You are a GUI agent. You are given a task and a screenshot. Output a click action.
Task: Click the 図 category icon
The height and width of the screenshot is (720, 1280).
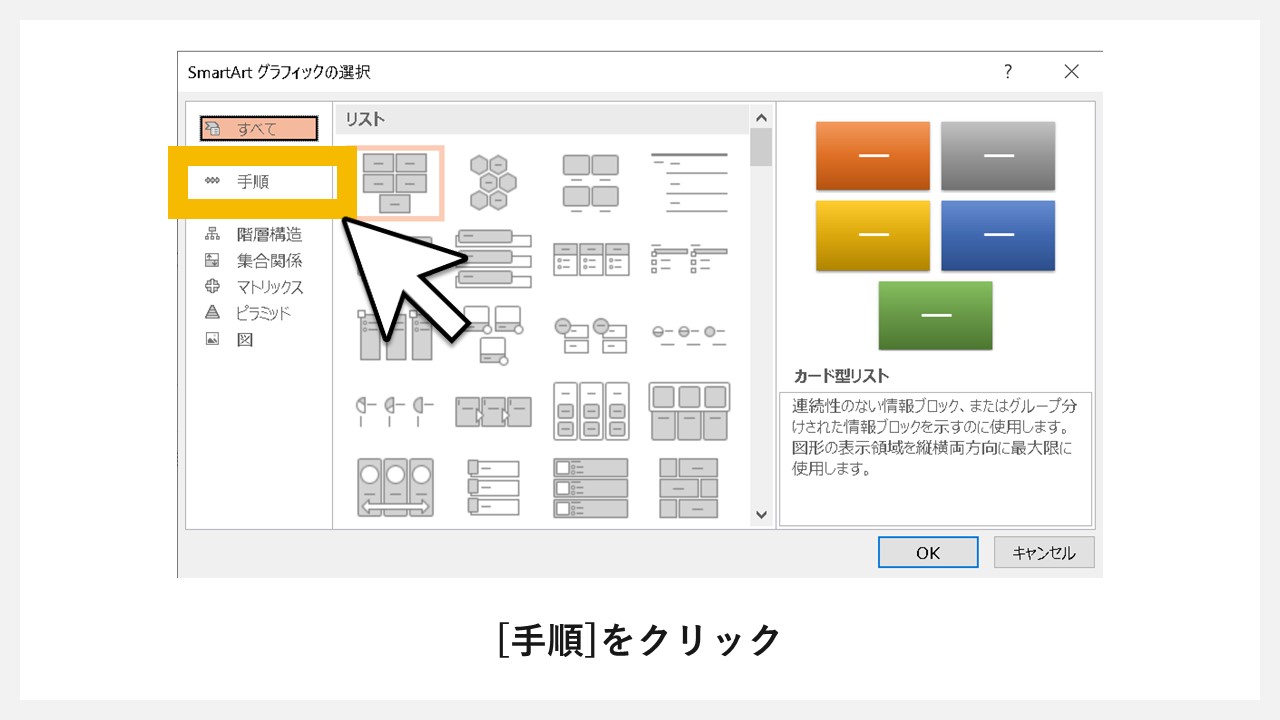[x=214, y=338]
